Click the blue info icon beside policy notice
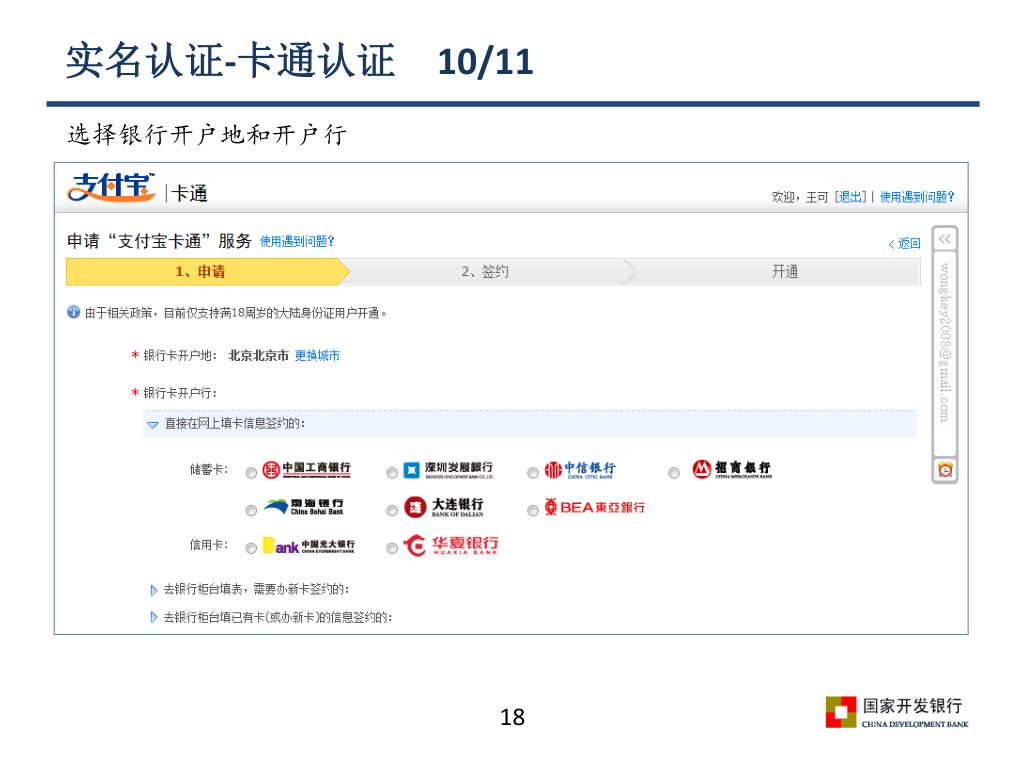This screenshot has width=1024, height=768. [74, 312]
